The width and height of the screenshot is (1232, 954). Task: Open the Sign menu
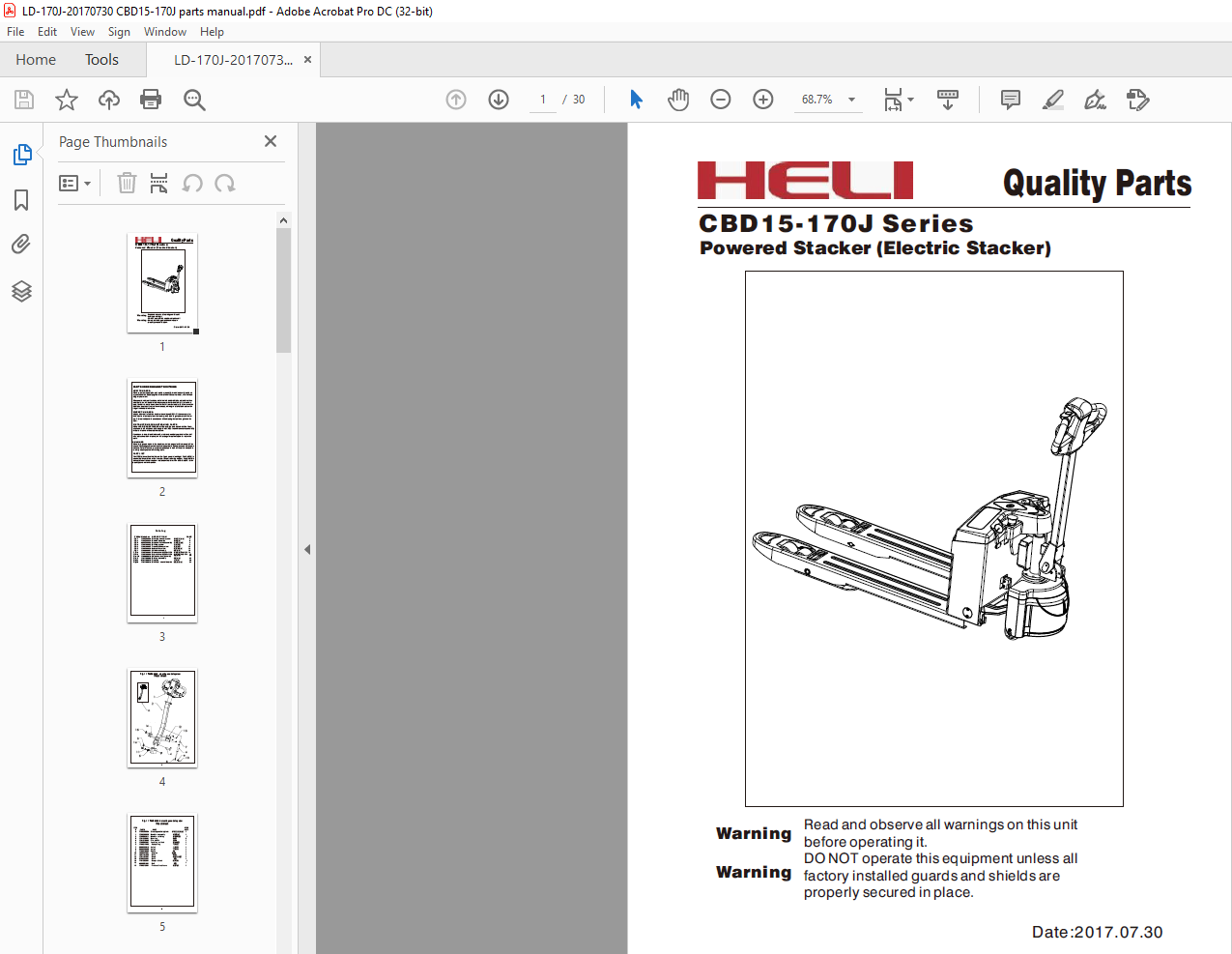(119, 32)
